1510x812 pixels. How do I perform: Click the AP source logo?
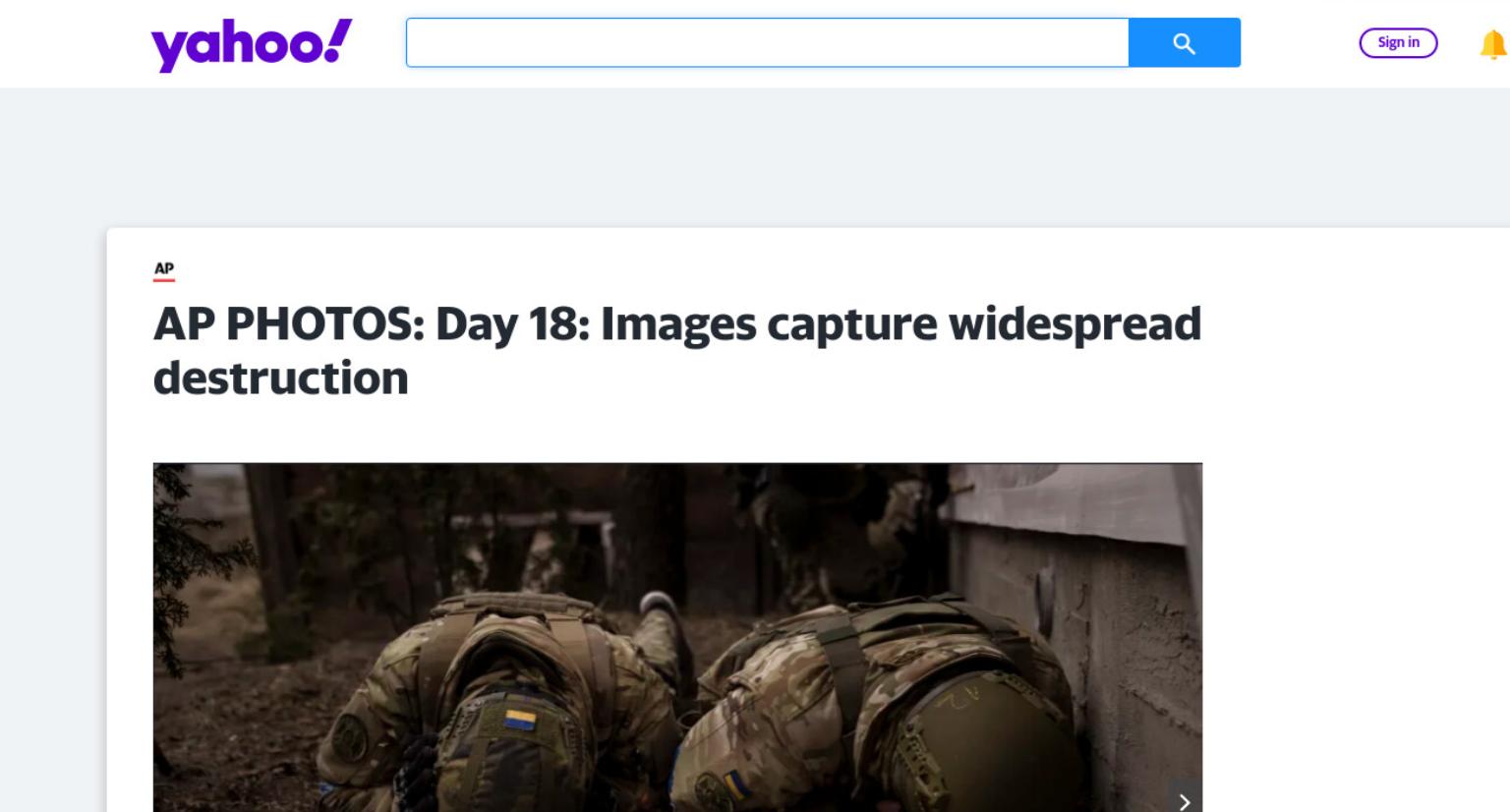tap(164, 270)
